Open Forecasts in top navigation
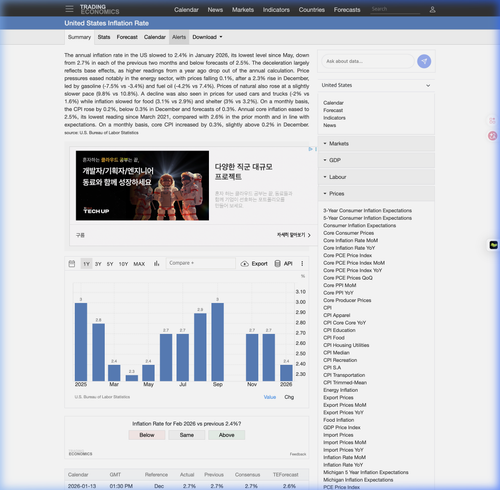The image size is (500, 490). point(347,10)
